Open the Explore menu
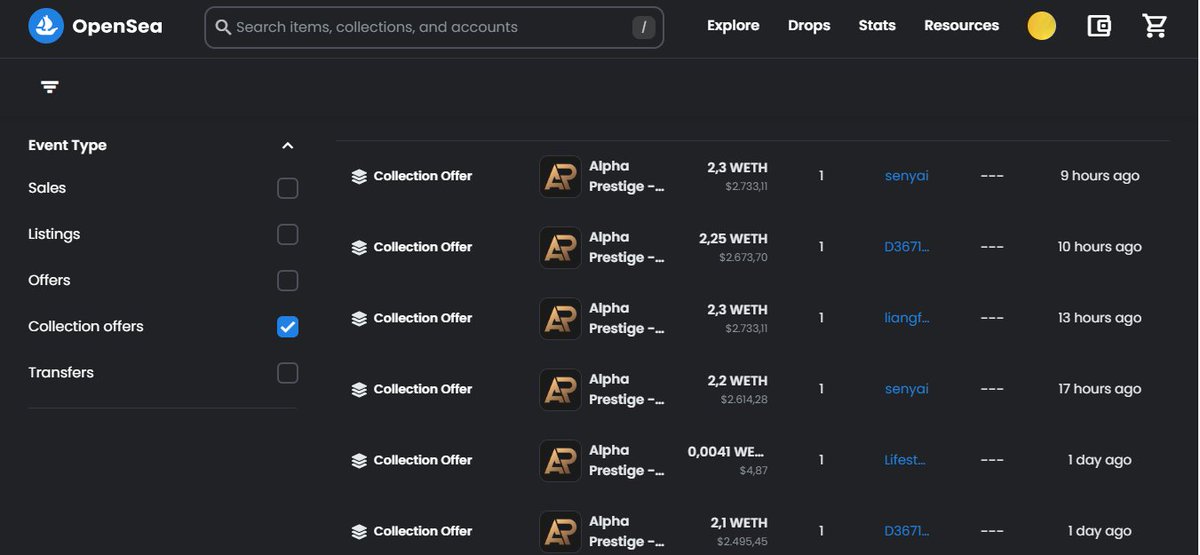1200x555 pixels. [x=733, y=26]
